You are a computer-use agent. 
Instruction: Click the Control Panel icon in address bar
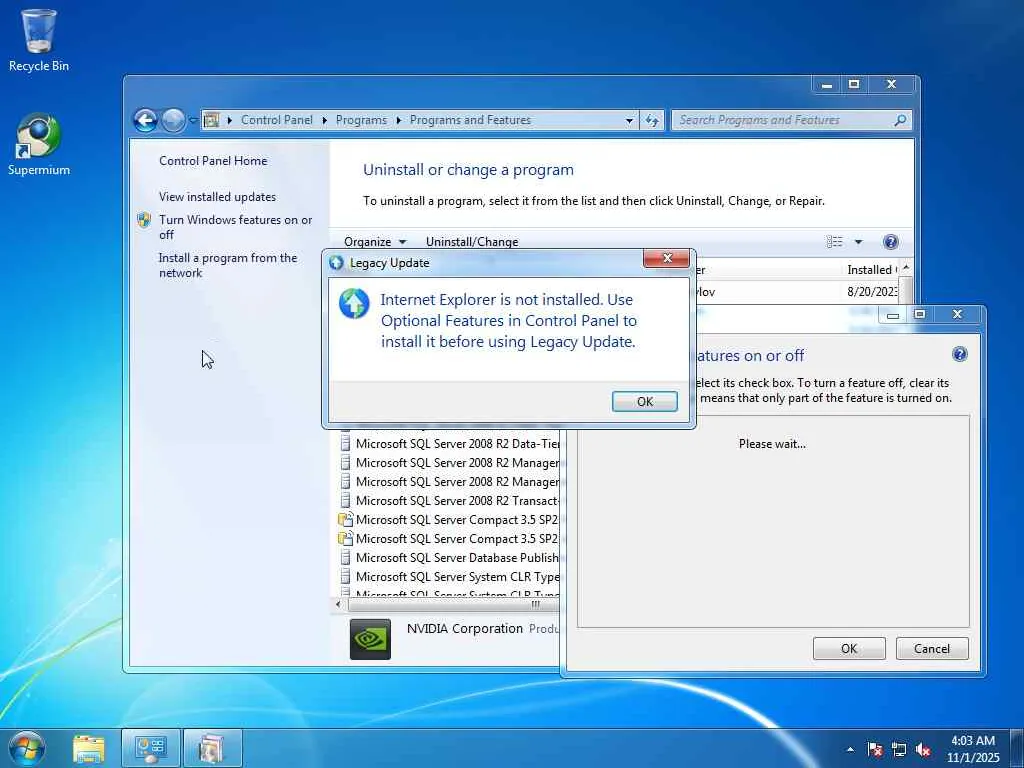tap(211, 120)
